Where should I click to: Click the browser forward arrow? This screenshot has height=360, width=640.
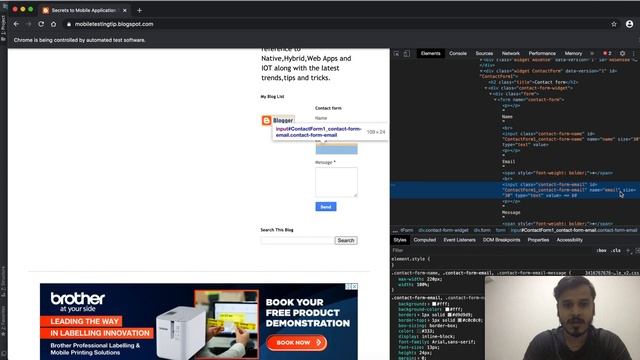(29, 24)
